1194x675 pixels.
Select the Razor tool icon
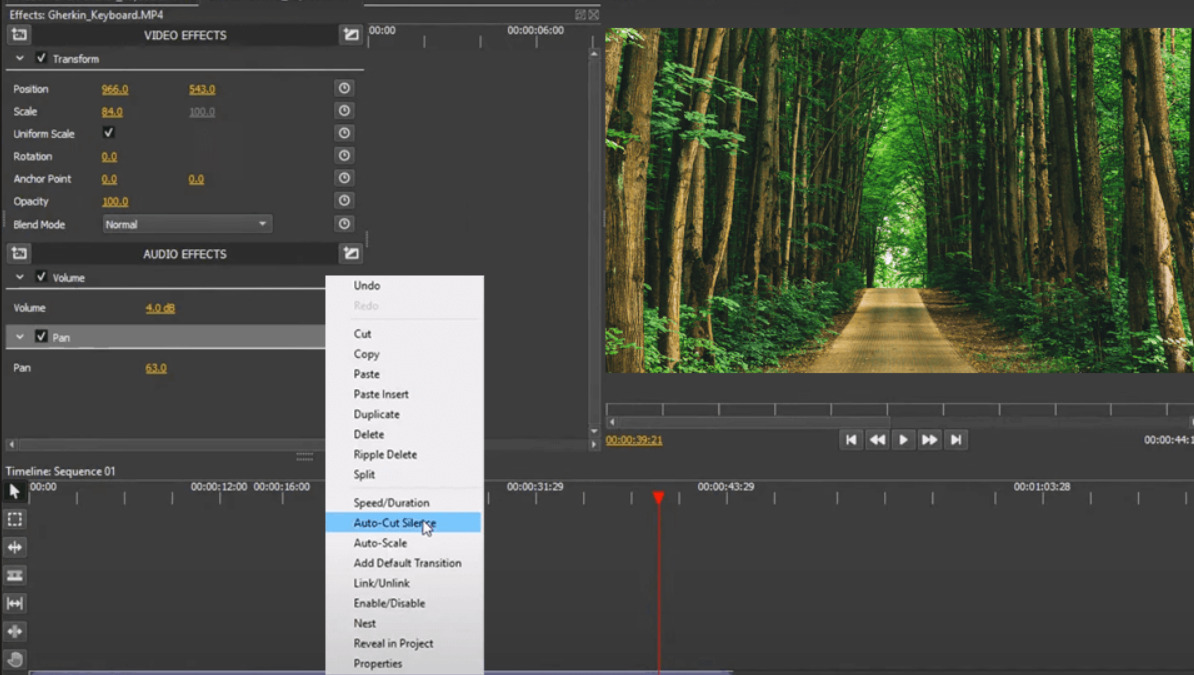tap(14, 575)
